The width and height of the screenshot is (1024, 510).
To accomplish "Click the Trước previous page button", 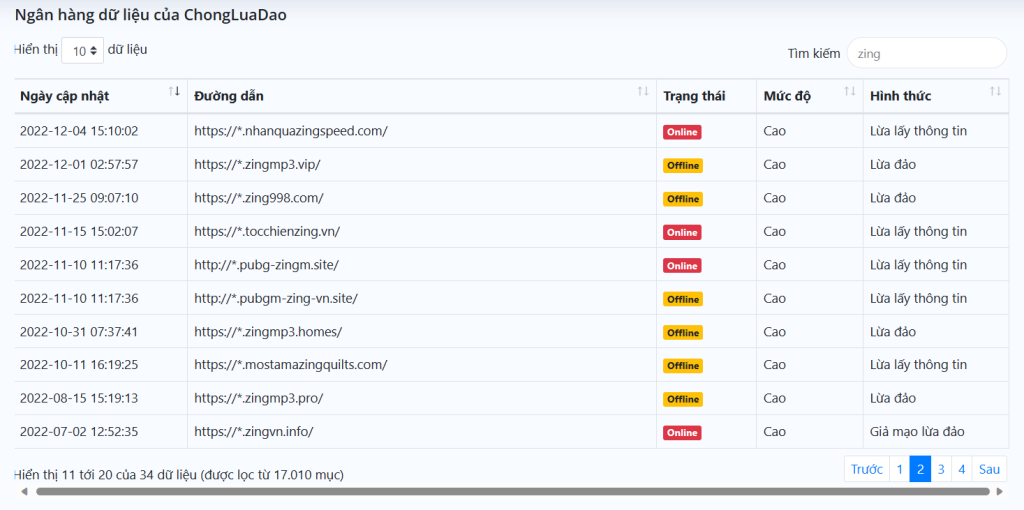I will click(x=867, y=469).
